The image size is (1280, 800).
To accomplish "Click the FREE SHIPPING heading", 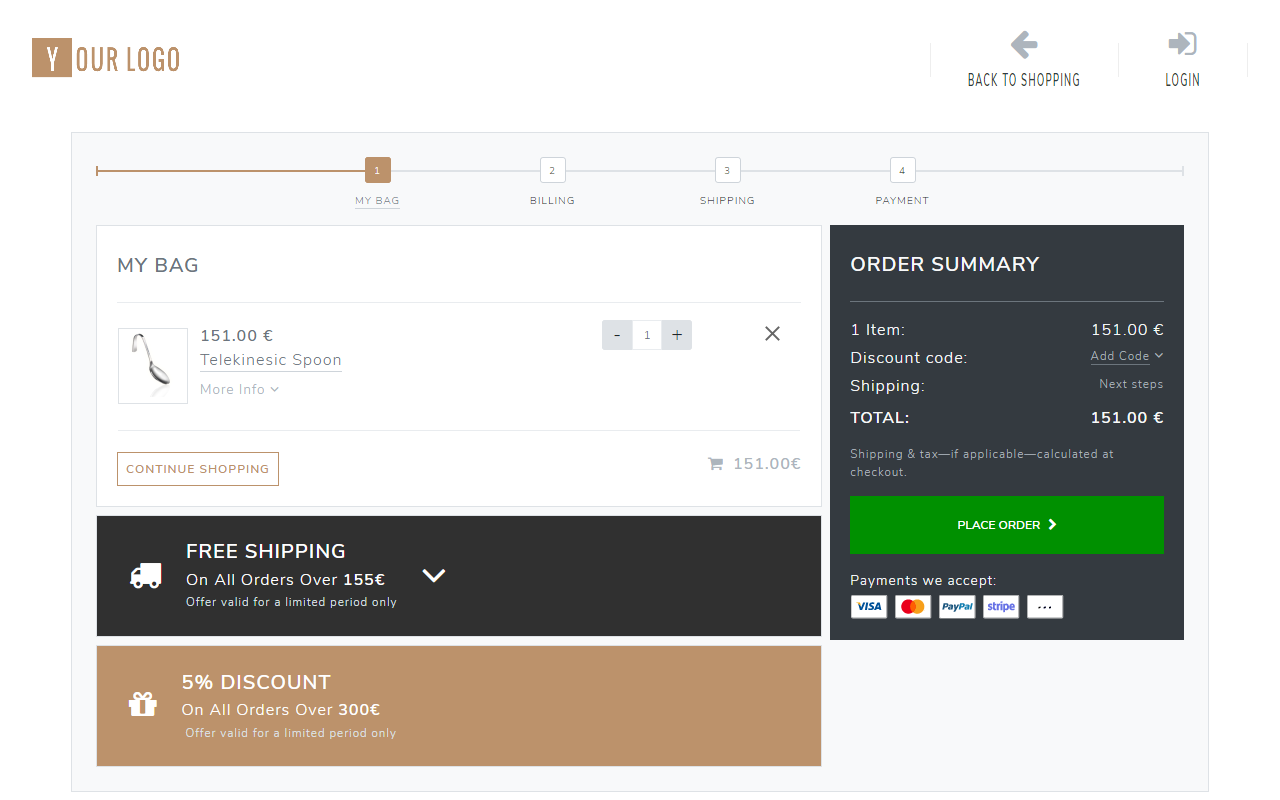I will coord(266,551).
